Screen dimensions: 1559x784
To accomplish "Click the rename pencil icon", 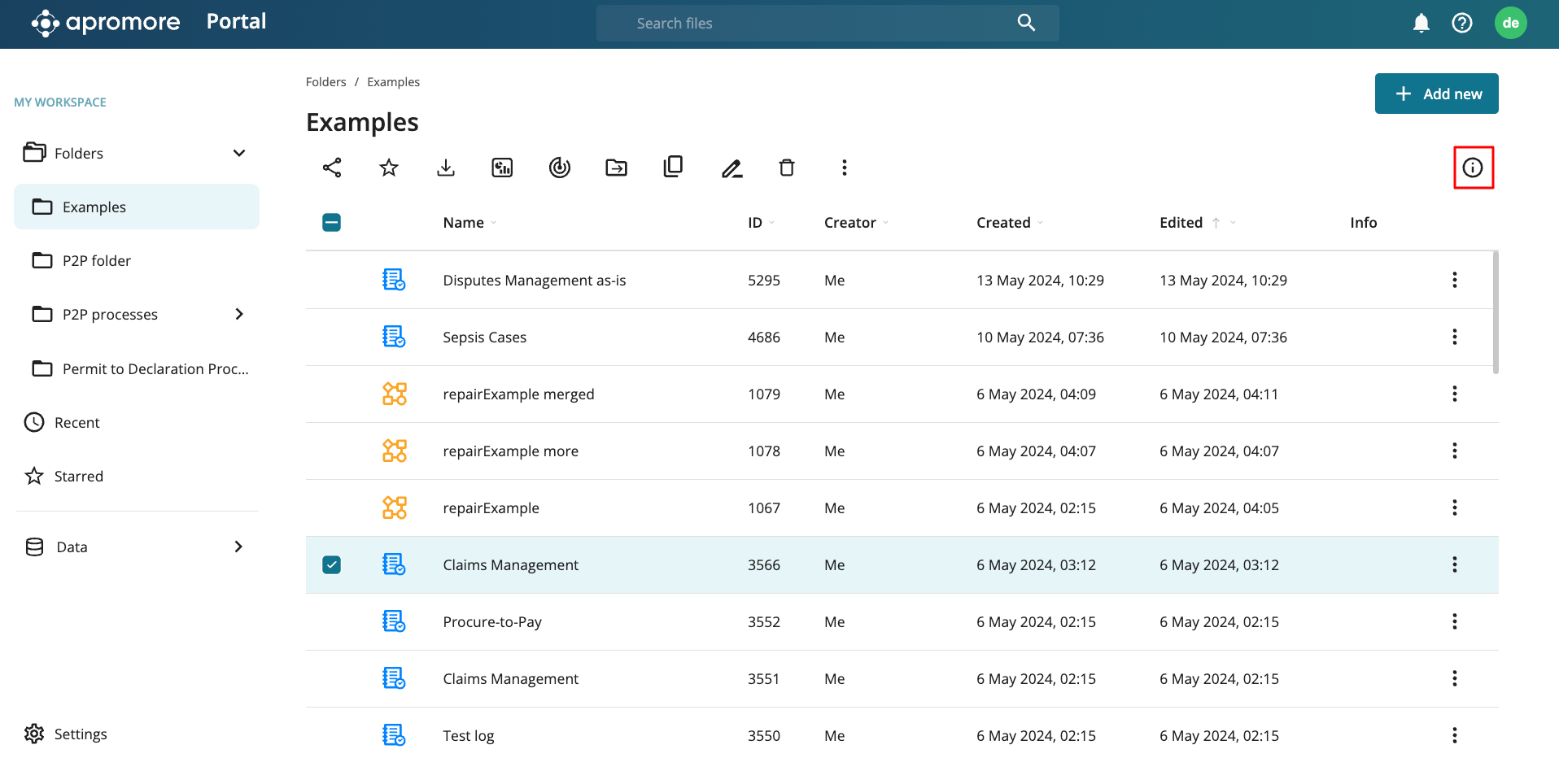I will pos(731,168).
